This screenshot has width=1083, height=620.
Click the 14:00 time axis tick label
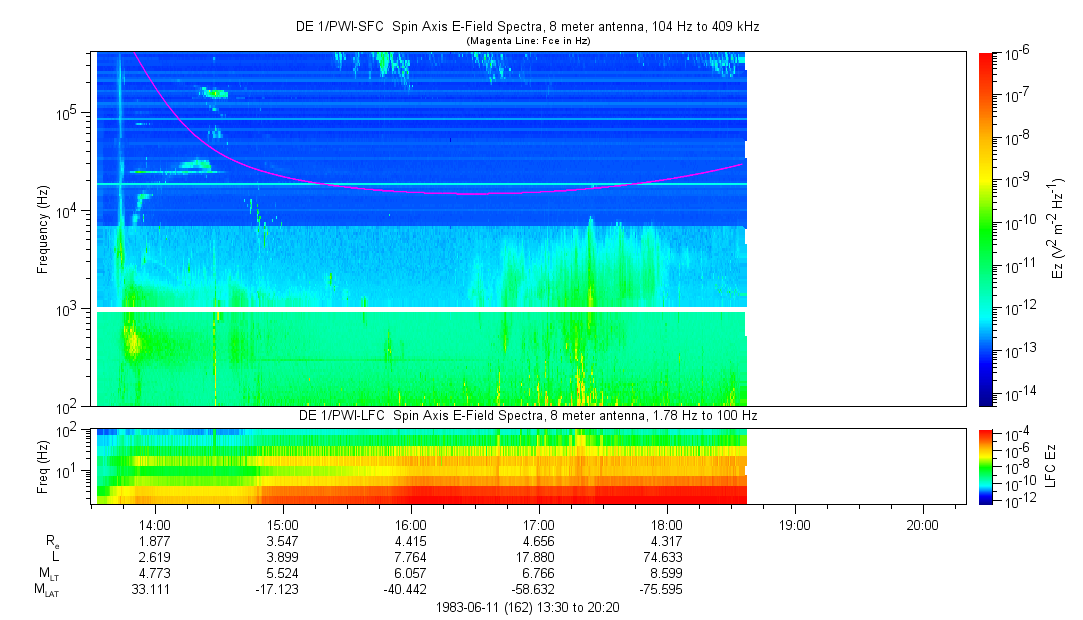pos(154,524)
